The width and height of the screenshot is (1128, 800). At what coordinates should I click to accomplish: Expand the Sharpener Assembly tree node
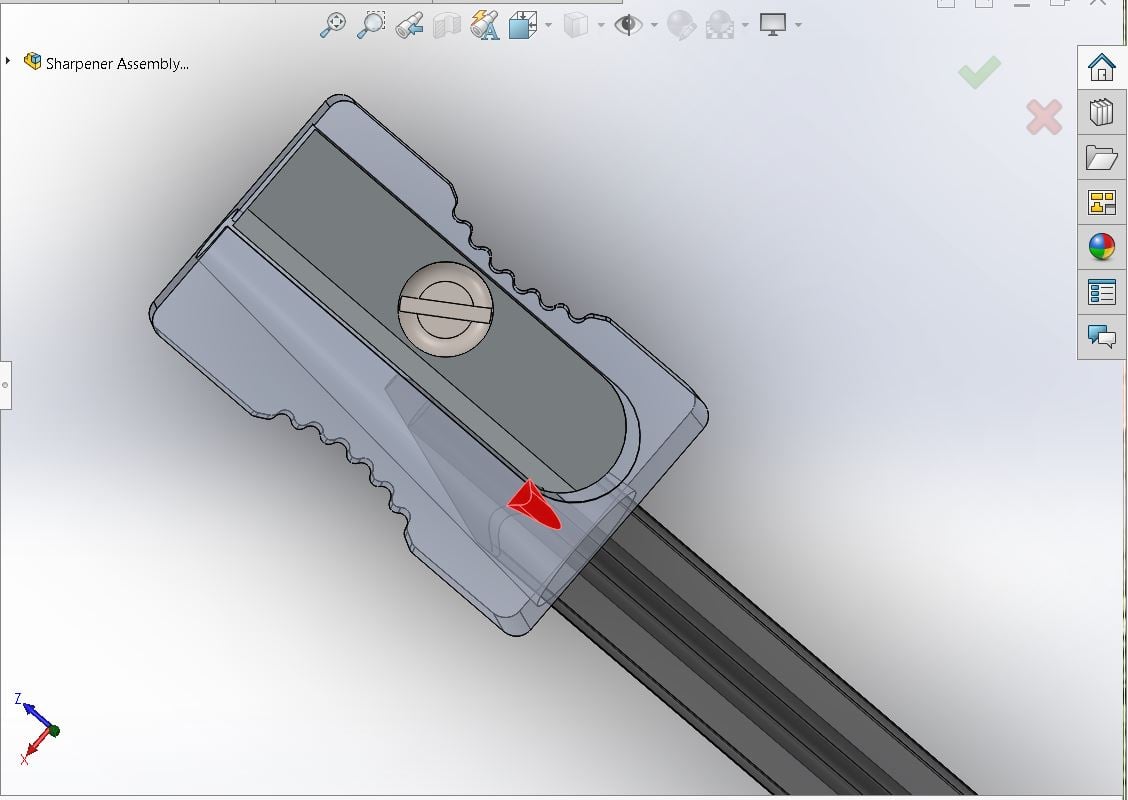coord(8,61)
